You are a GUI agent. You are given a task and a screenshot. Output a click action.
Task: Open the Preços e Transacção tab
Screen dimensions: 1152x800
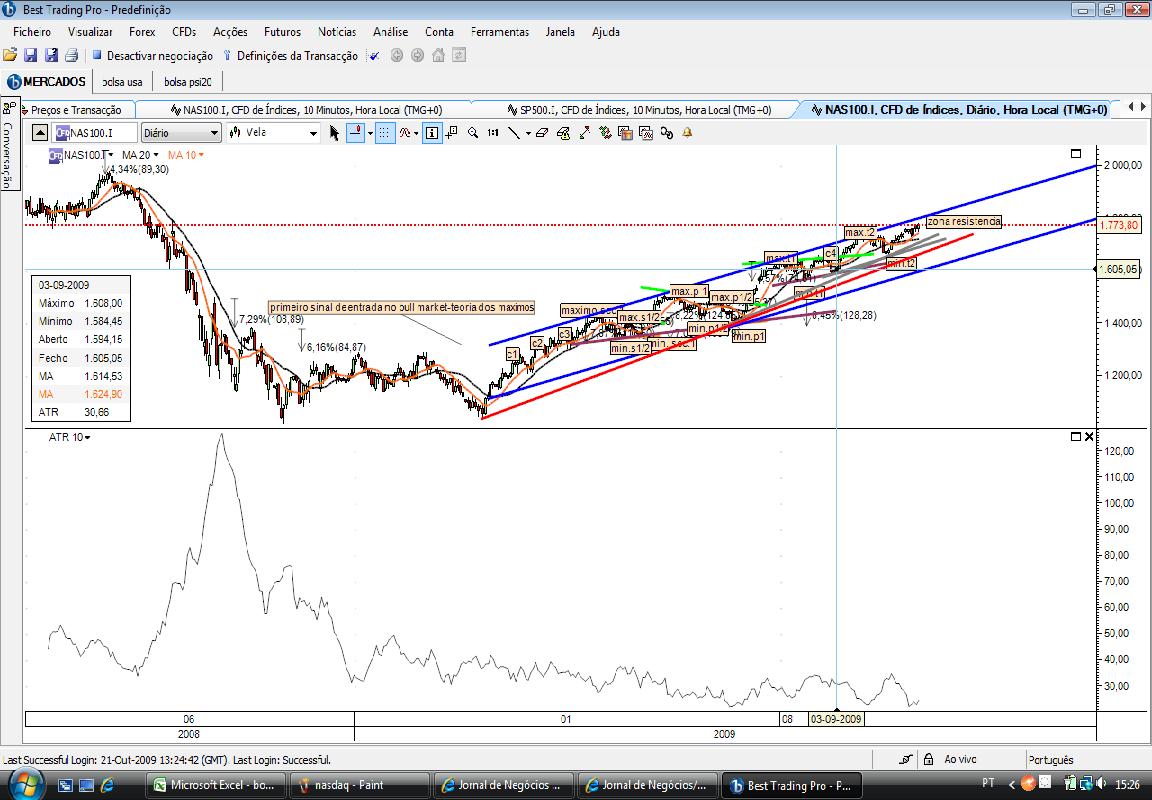[76, 109]
